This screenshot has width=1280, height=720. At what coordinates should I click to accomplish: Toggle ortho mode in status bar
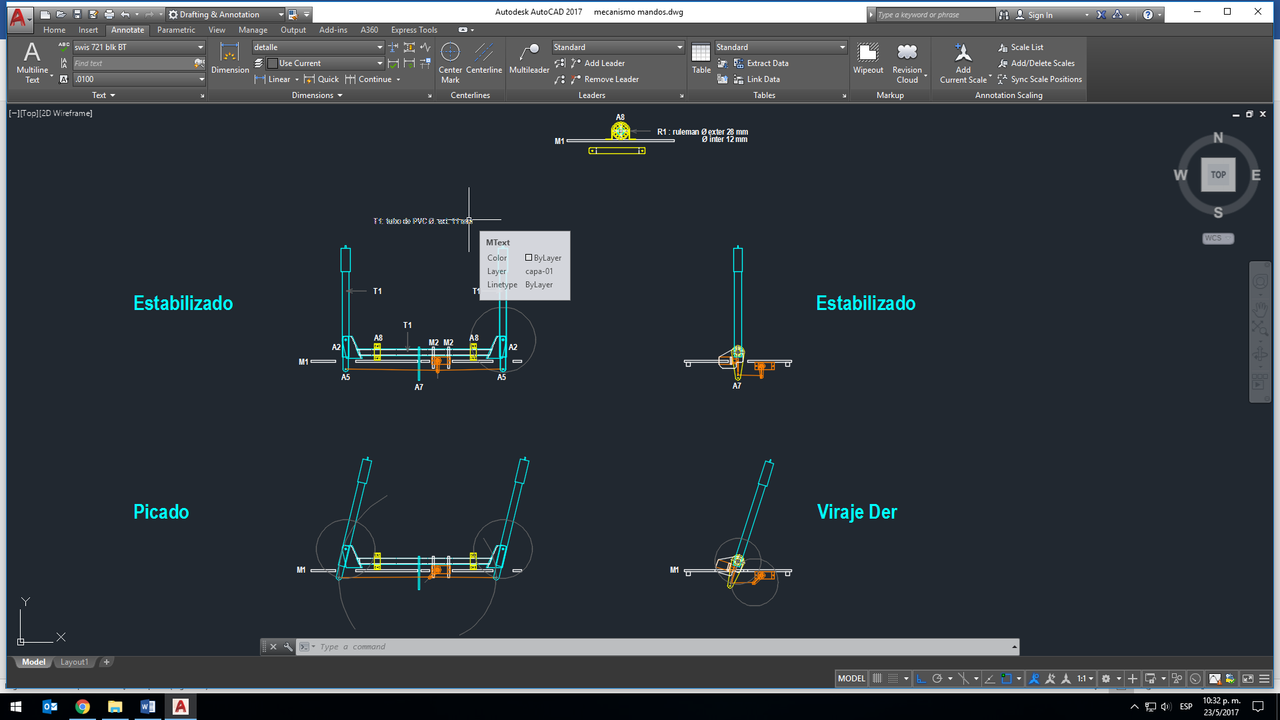point(921,678)
